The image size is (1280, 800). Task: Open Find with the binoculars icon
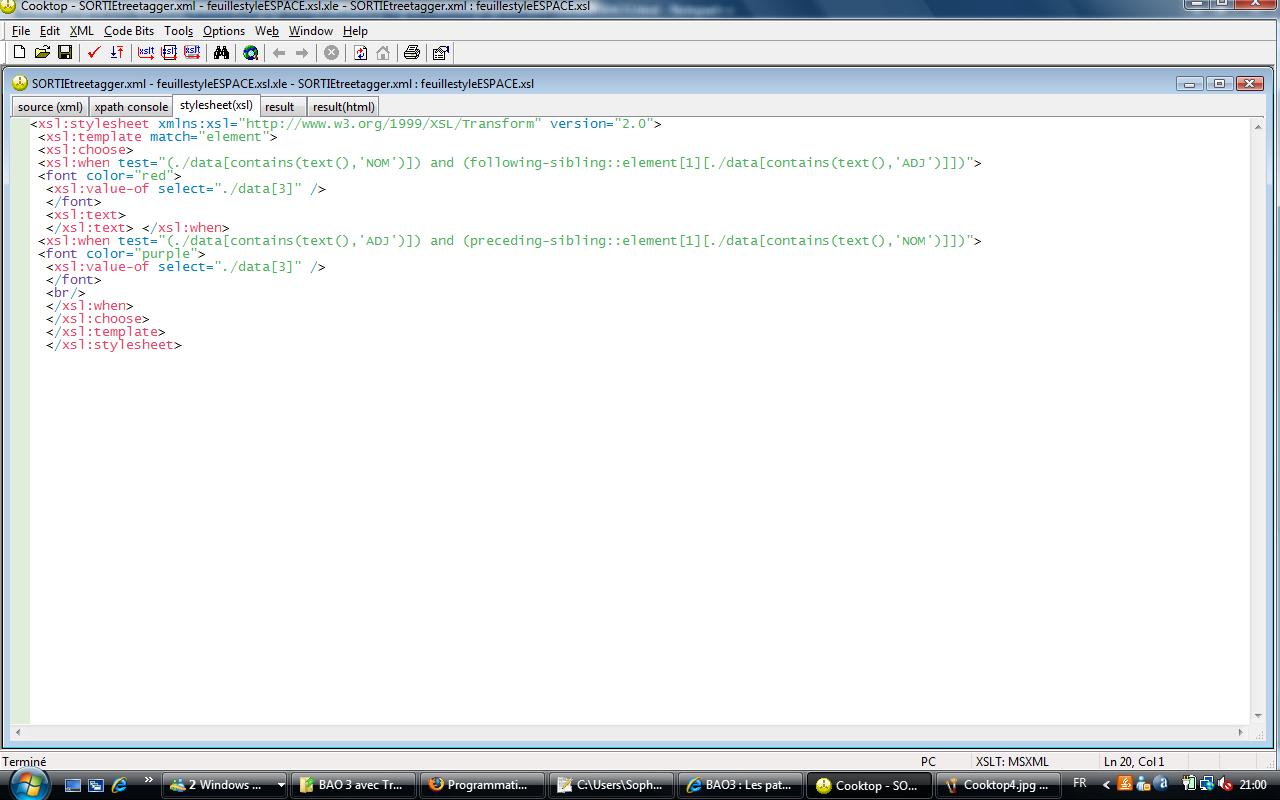pos(221,52)
